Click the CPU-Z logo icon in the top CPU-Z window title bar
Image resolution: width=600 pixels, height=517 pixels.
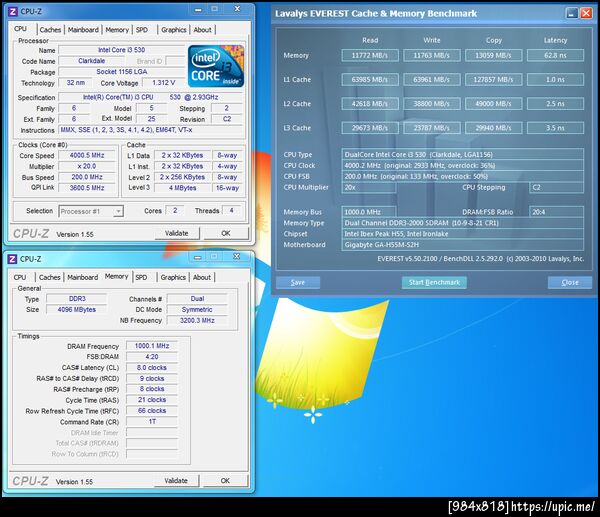[12, 11]
